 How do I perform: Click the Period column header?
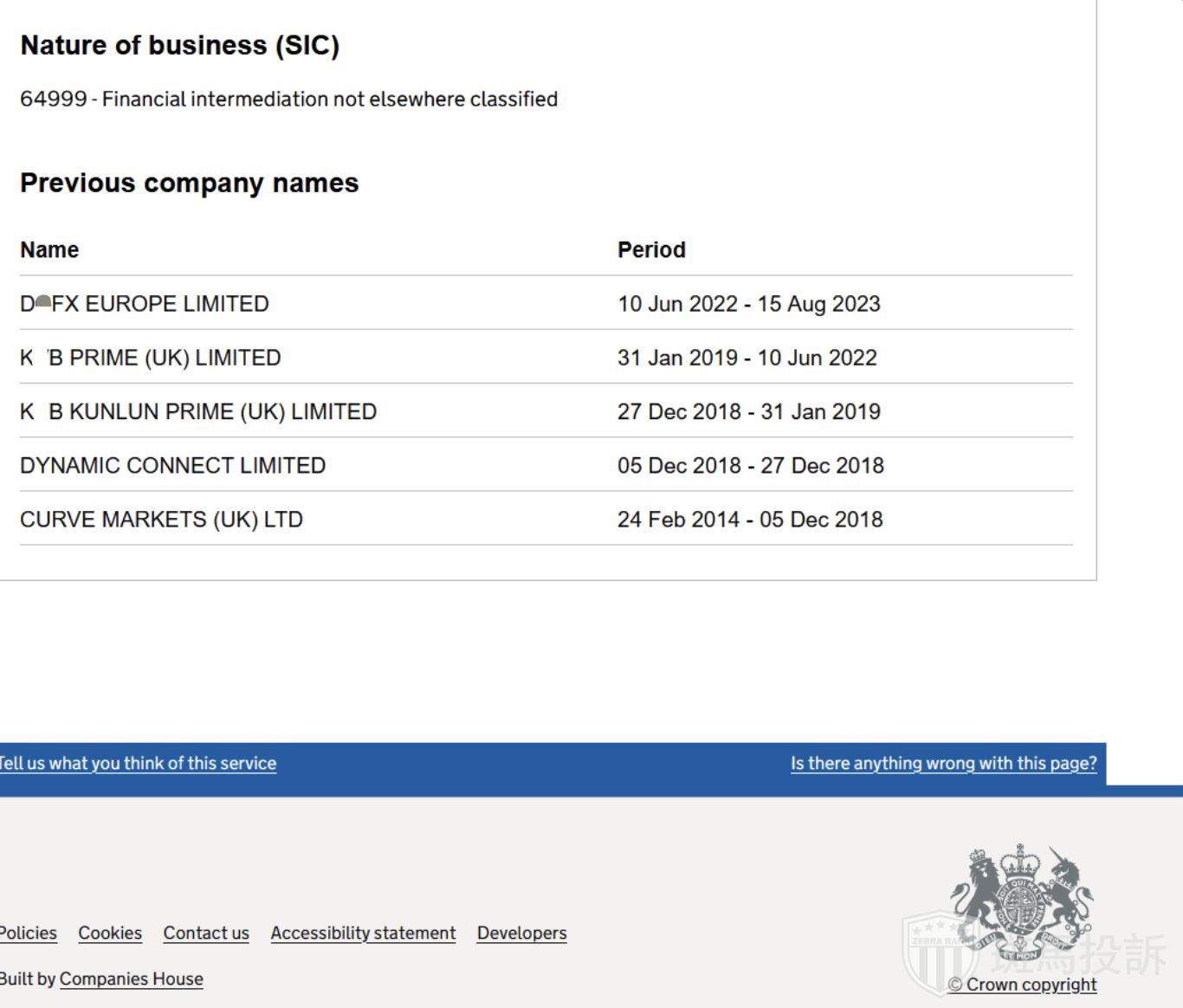651,250
